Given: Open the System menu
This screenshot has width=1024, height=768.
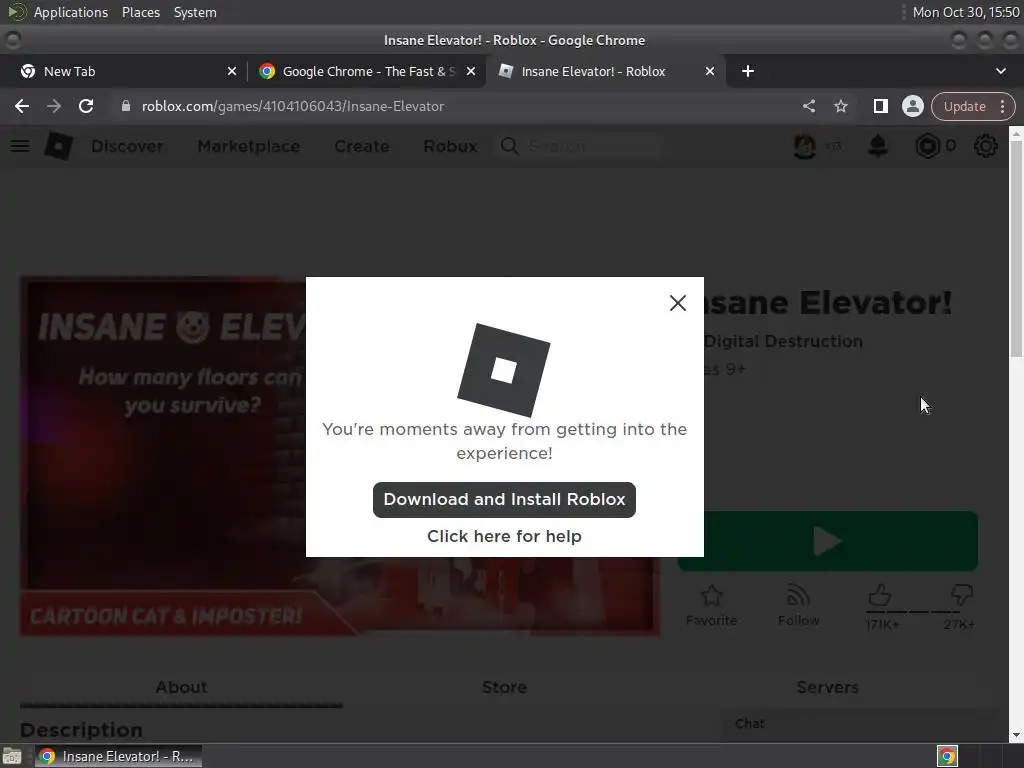Looking at the screenshot, I should (x=195, y=12).
